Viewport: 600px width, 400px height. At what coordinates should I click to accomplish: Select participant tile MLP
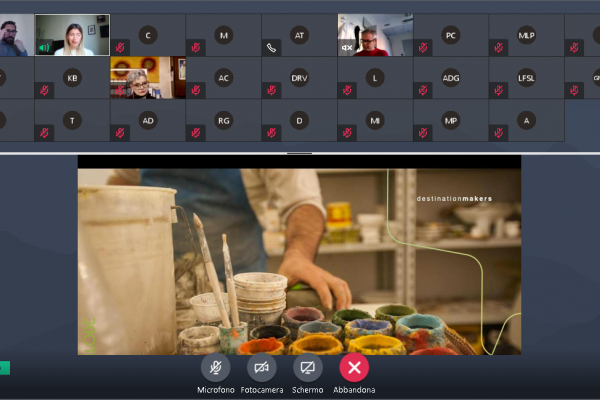click(527, 35)
